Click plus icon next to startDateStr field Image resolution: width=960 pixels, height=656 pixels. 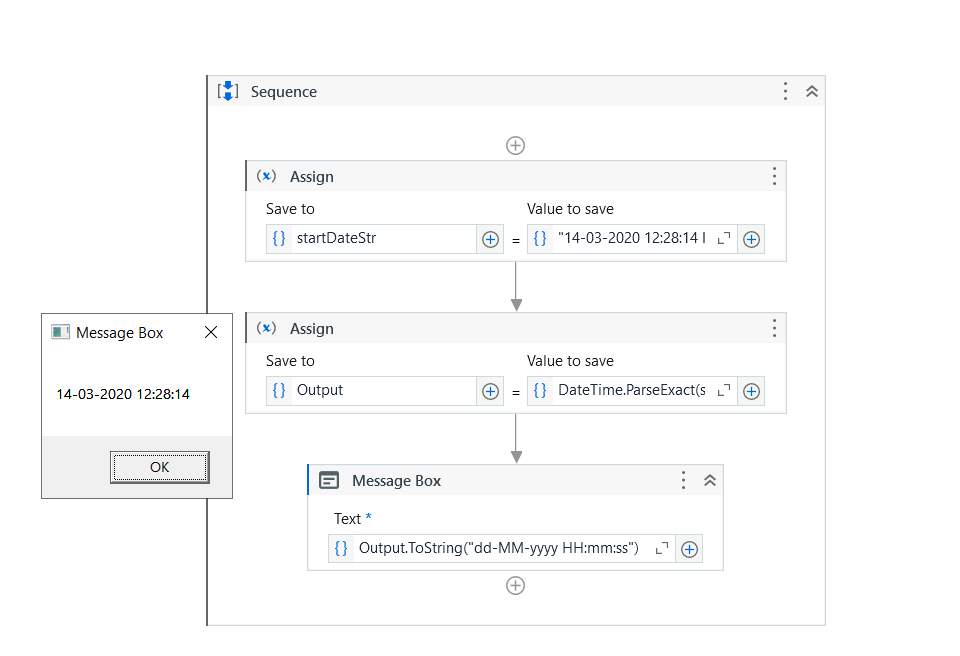pyautogui.click(x=490, y=239)
